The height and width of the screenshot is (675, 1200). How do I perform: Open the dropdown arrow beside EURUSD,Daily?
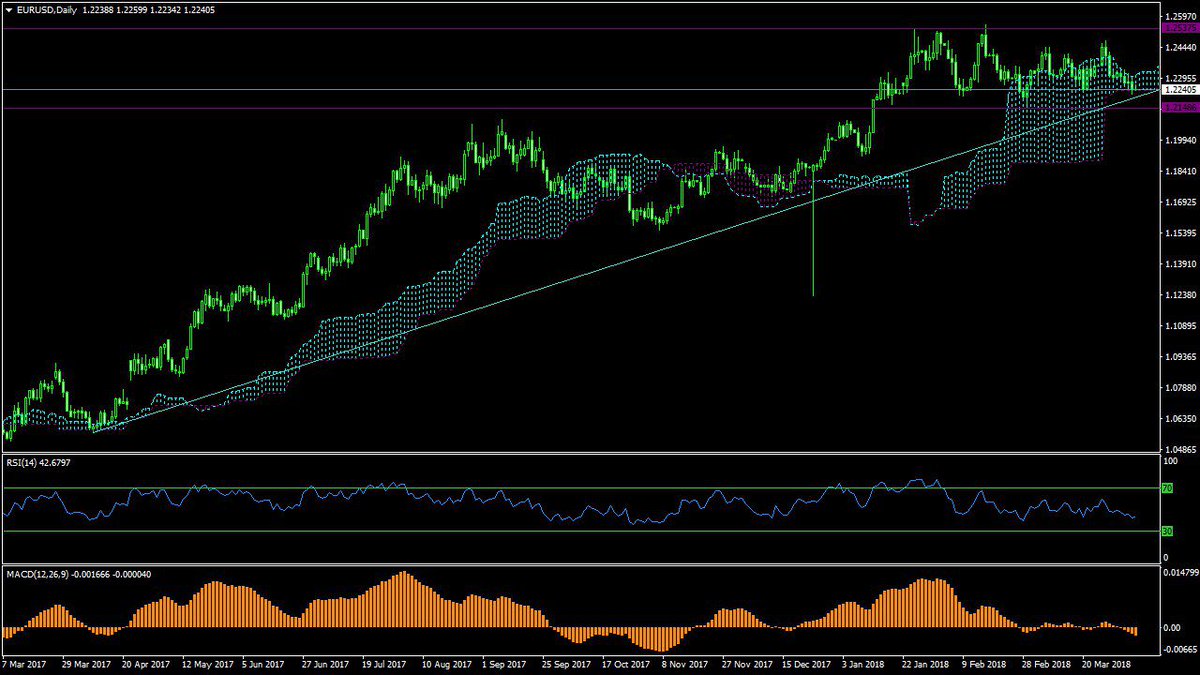tap(9, 9)
